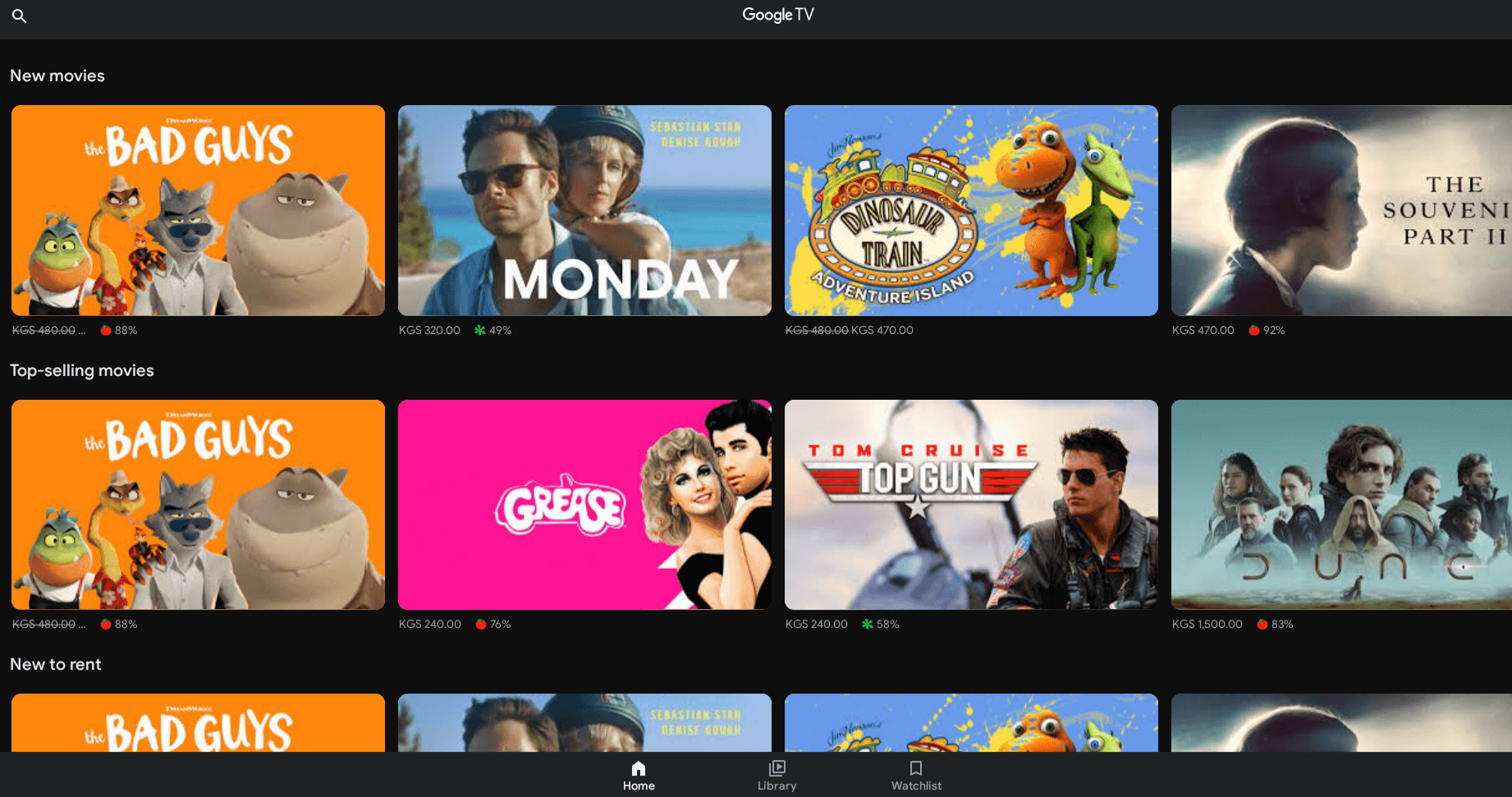Open the Grease movie poster
Image resolution: width=1512 pixels, height=797 pixels.
584,505
